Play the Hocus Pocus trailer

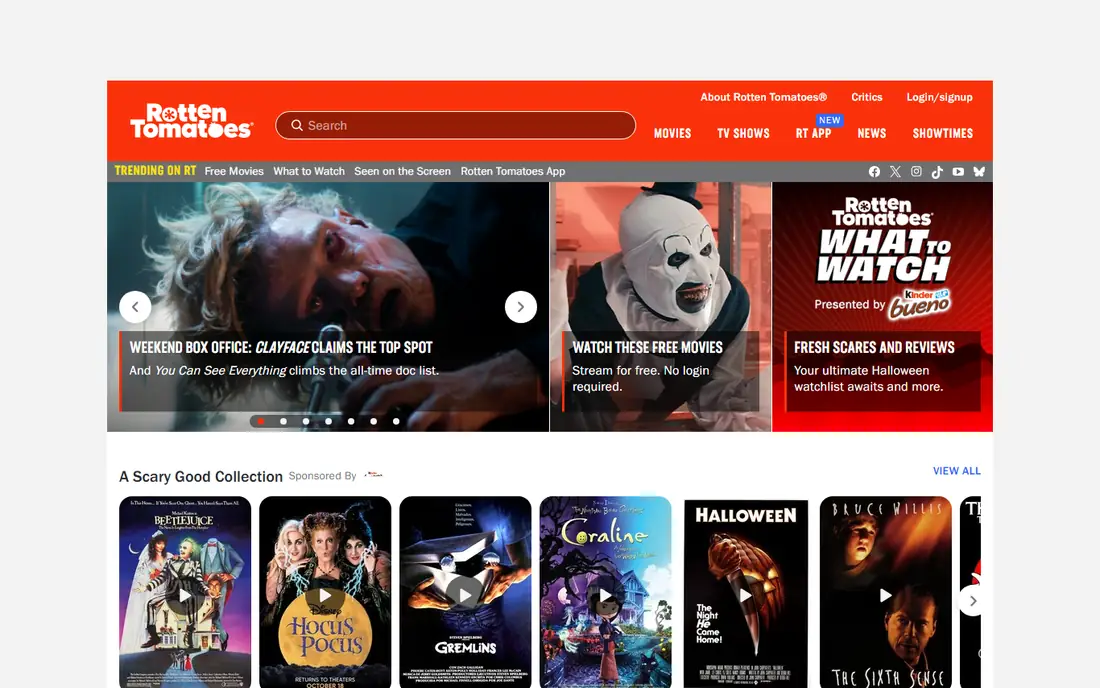tap(325, 595)
